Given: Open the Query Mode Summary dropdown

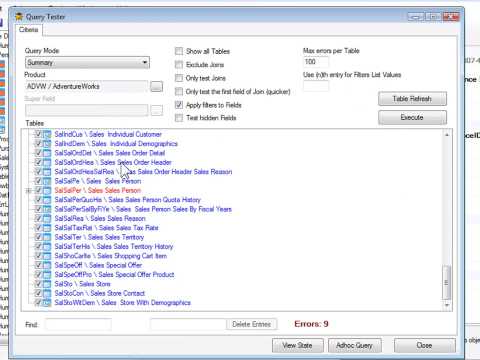Looking at the screenshot, I should (x=87, y=62).
